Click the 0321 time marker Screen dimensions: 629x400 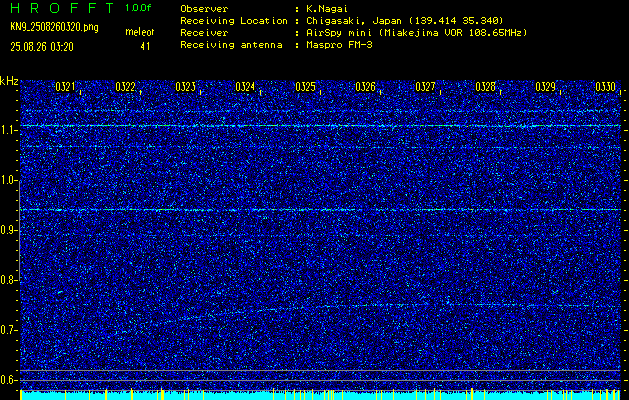pyautogui.click(x=65, y=87)
